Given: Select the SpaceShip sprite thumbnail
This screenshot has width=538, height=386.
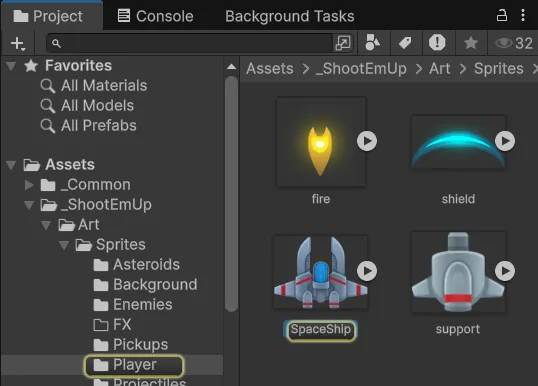Looking at the screenshot, I should (320, 272).
